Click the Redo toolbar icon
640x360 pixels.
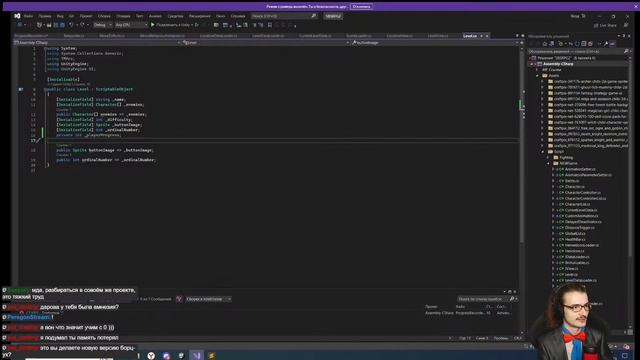[x=82, y=25]
